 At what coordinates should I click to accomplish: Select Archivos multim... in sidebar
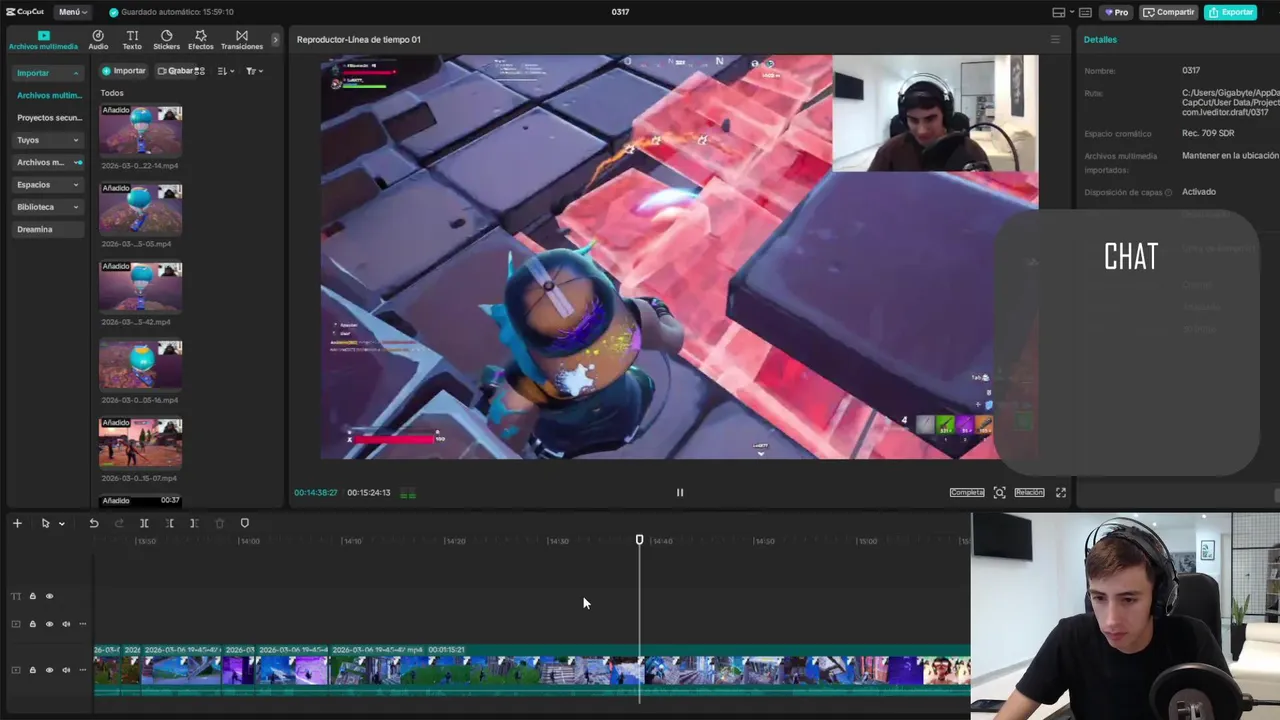coord(49,95)
